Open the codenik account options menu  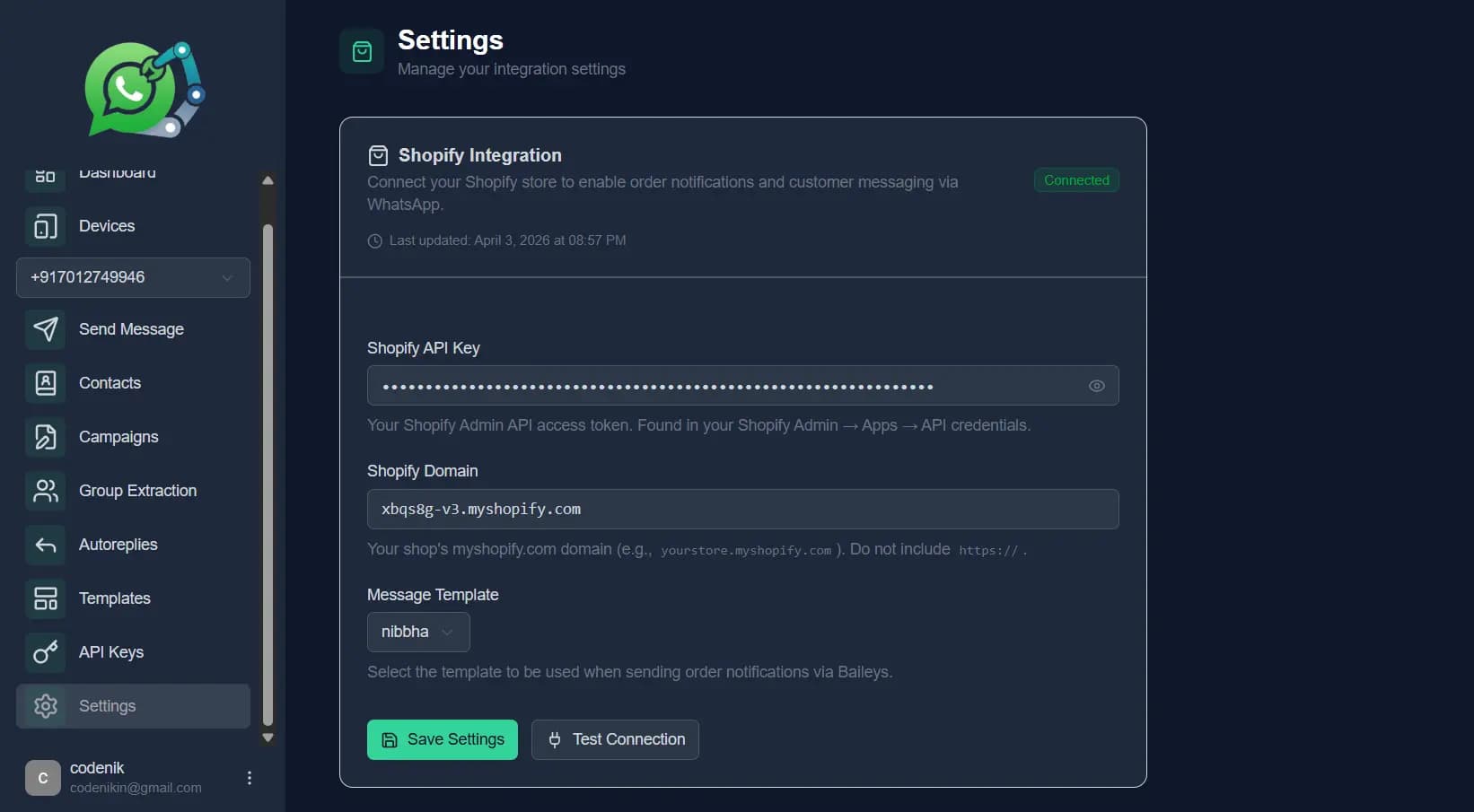tap(249, 777)
